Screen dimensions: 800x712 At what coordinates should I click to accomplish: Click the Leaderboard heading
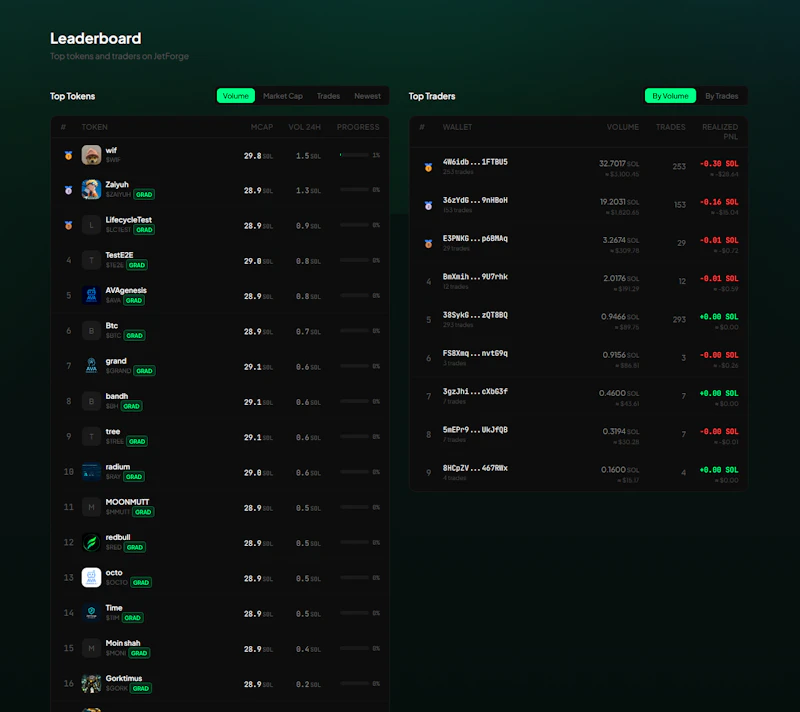95,38
